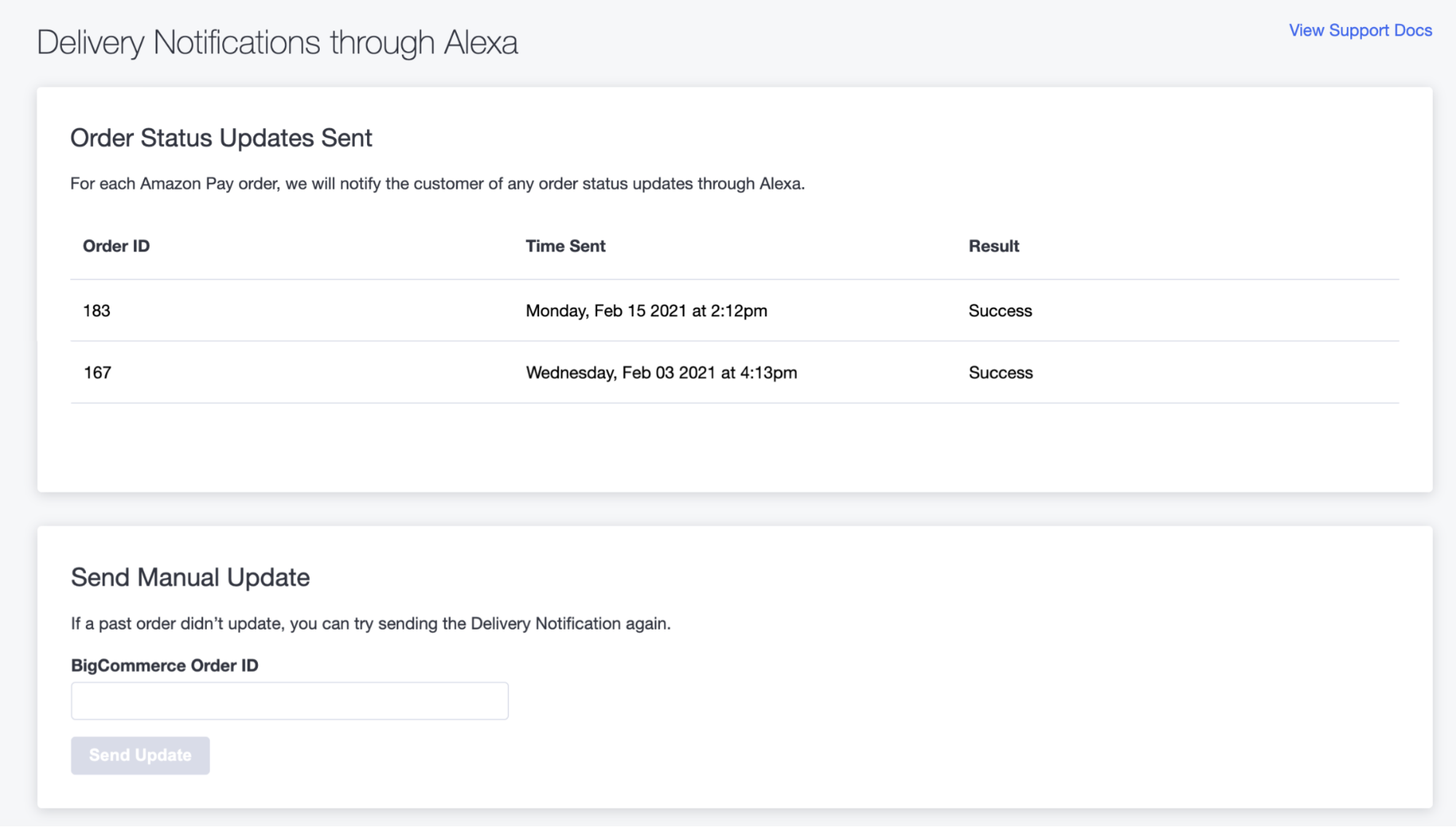1456x827 pixels.
Task: Click the timestamp for order 167
Action: coord(661,372)
